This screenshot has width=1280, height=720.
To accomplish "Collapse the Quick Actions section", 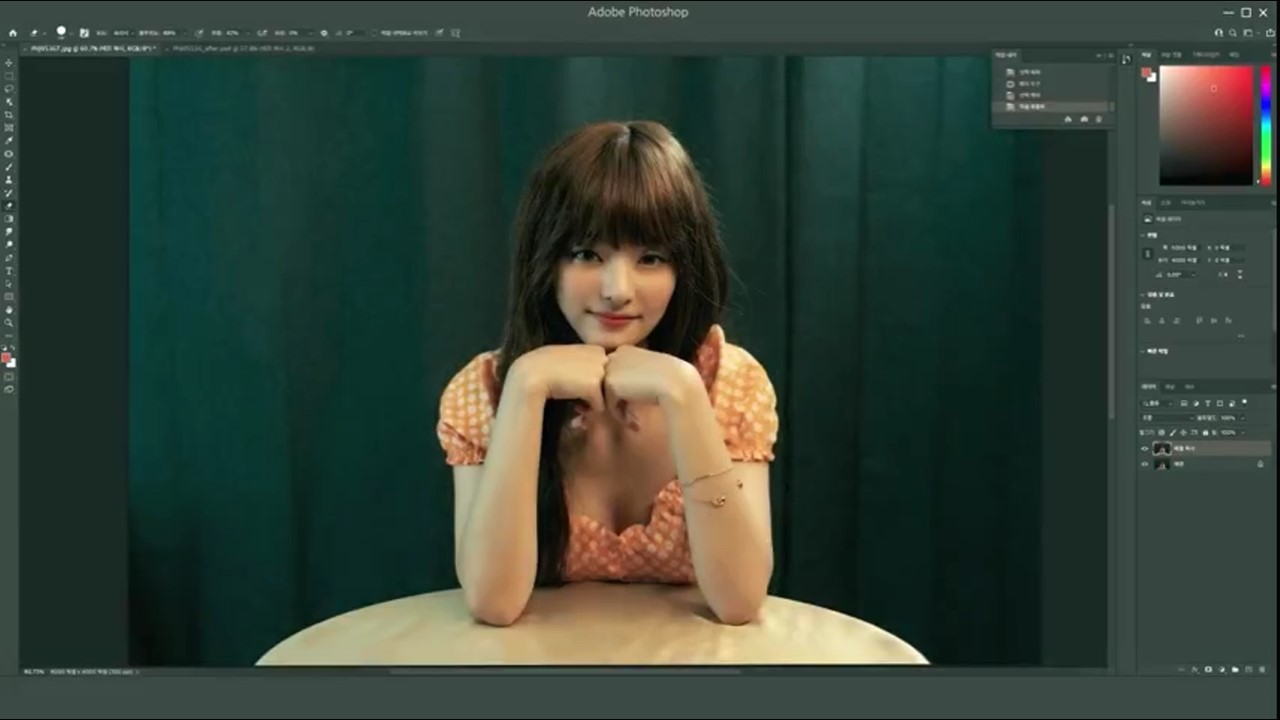I will (1142, 351).
